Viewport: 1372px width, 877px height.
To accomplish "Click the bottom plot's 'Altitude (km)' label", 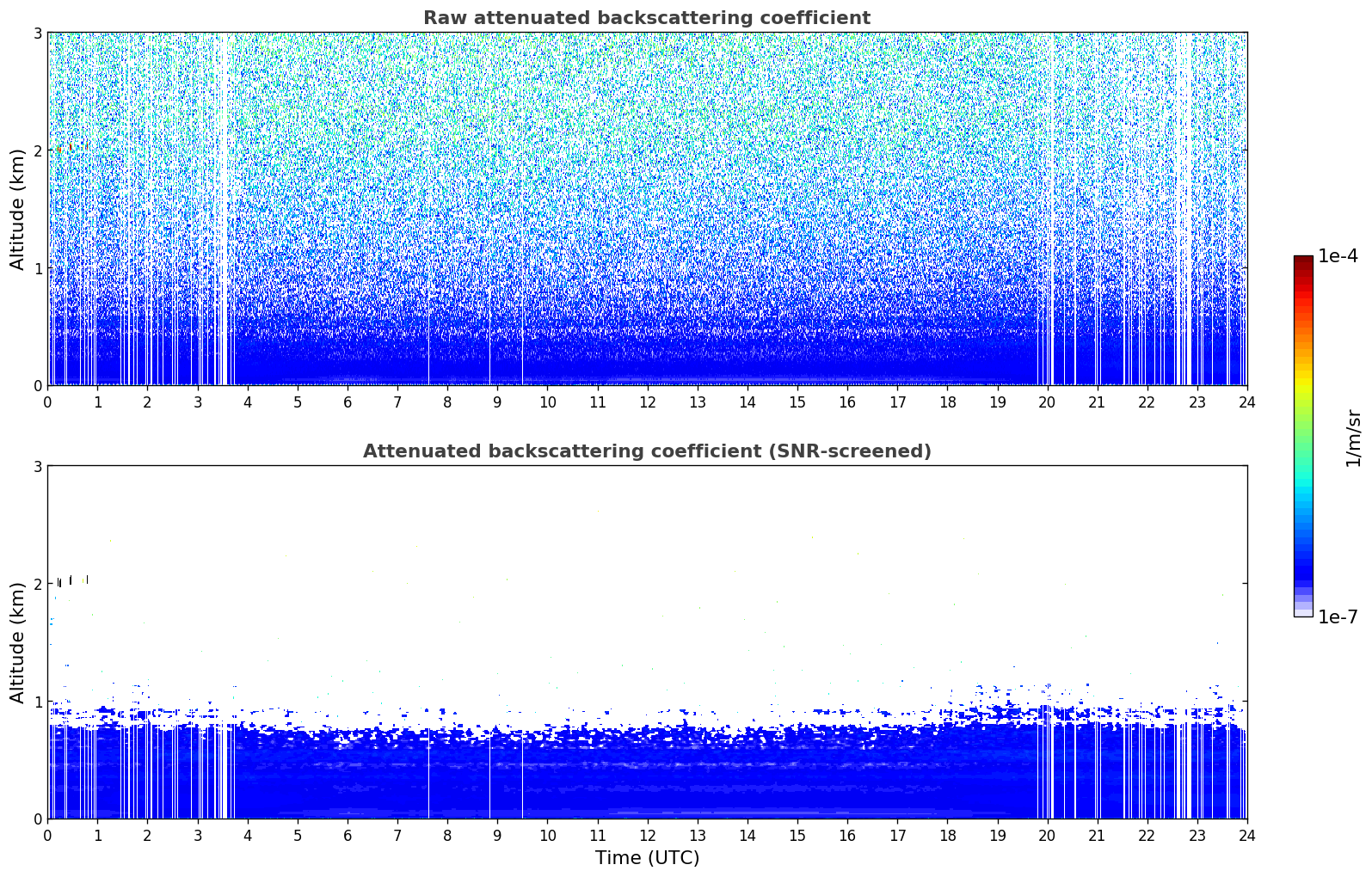I will pos(18,642).
